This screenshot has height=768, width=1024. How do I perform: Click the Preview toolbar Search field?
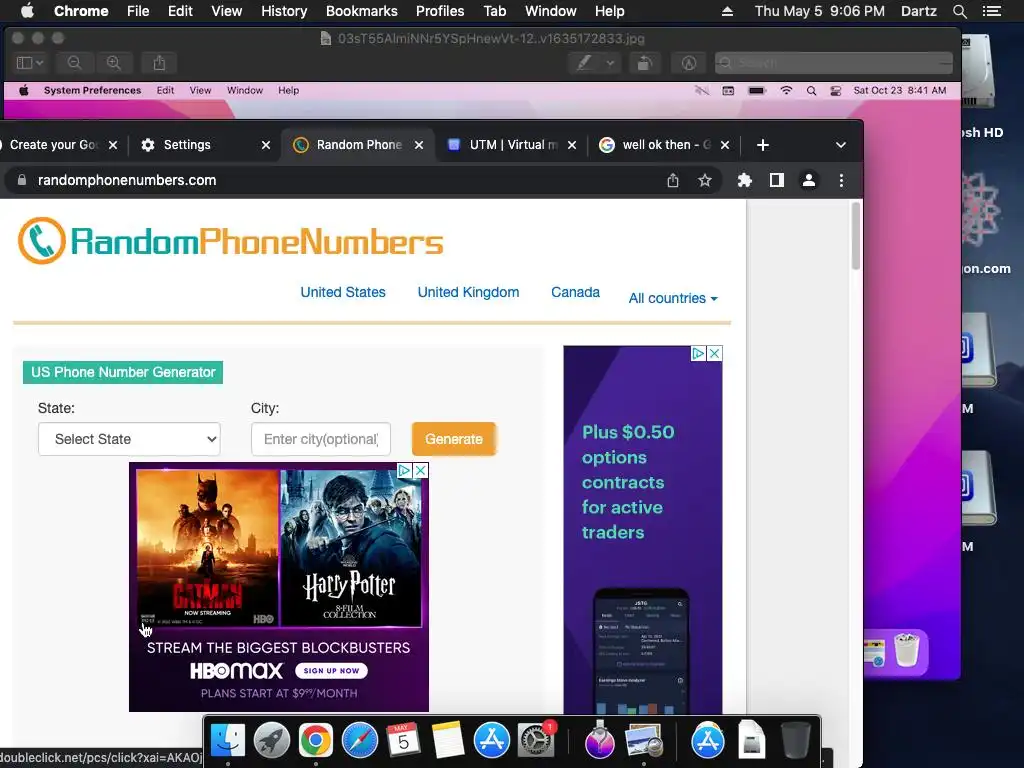(x=833, y=63)
